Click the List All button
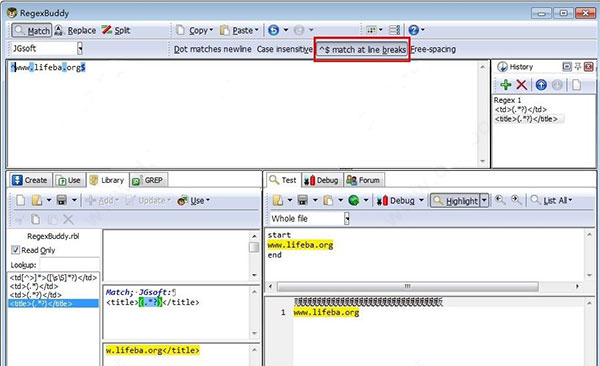The height and width of the screenshot is (366, 600). [551, 200]
